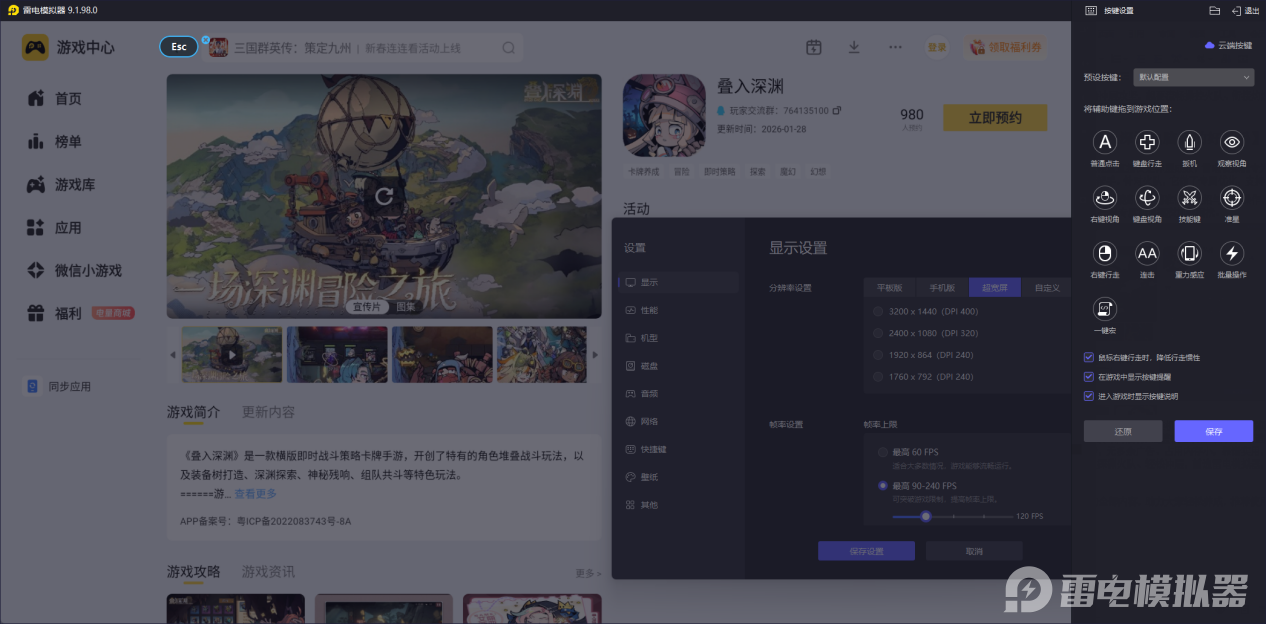The height and width of the screenshot is (624, 1266).
Task: Open 同步应用 sync apps
Action: tap(59, 386)
